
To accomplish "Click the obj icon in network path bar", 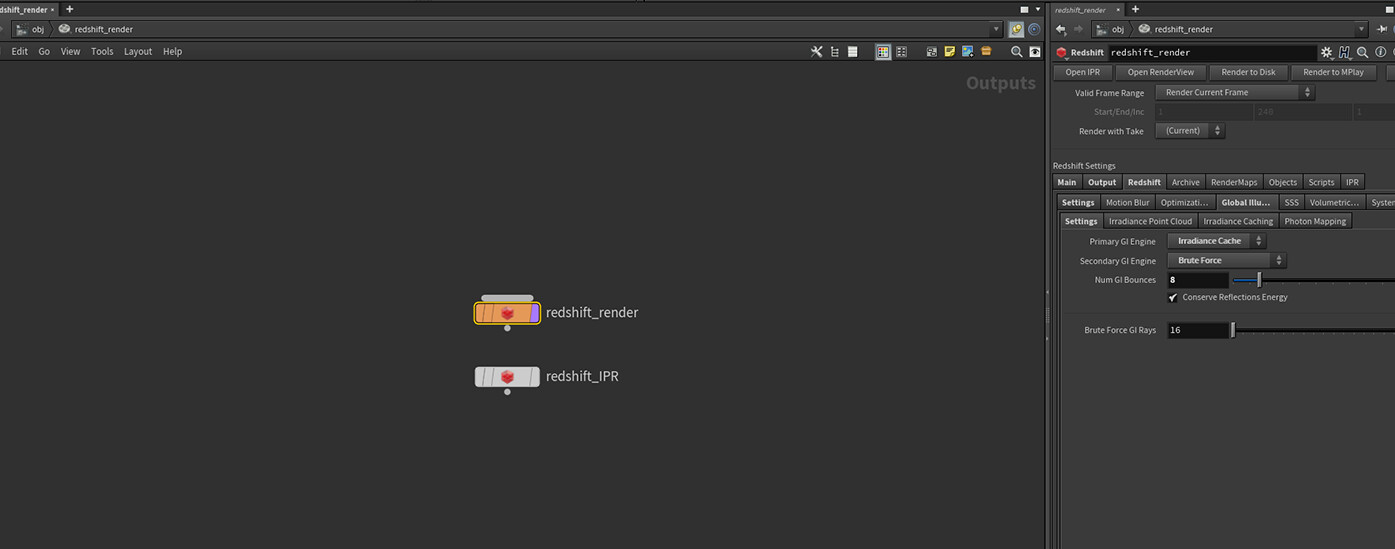I will click(20, 29).
